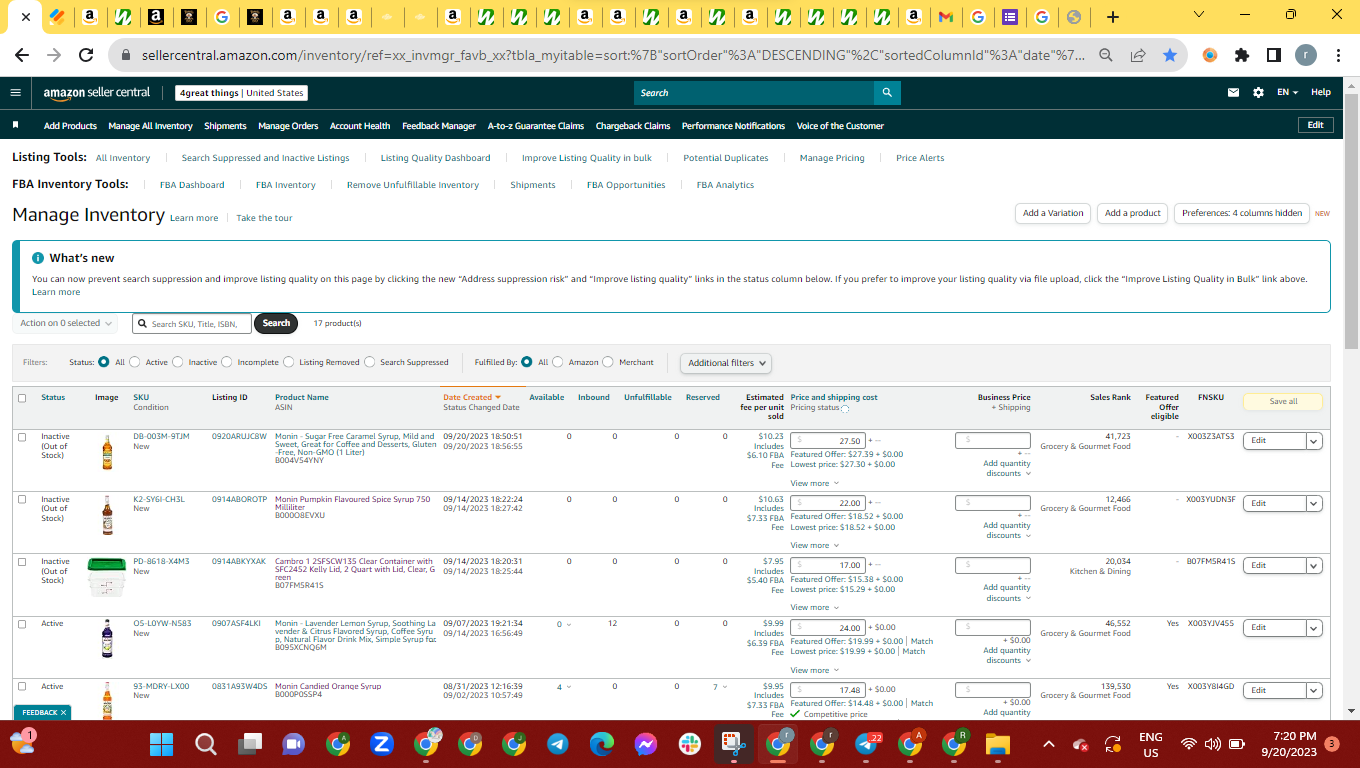Check the box for SKU K2-SY6I-CH3L
This screenshot has width=1360, height=768.
[22, 499]
